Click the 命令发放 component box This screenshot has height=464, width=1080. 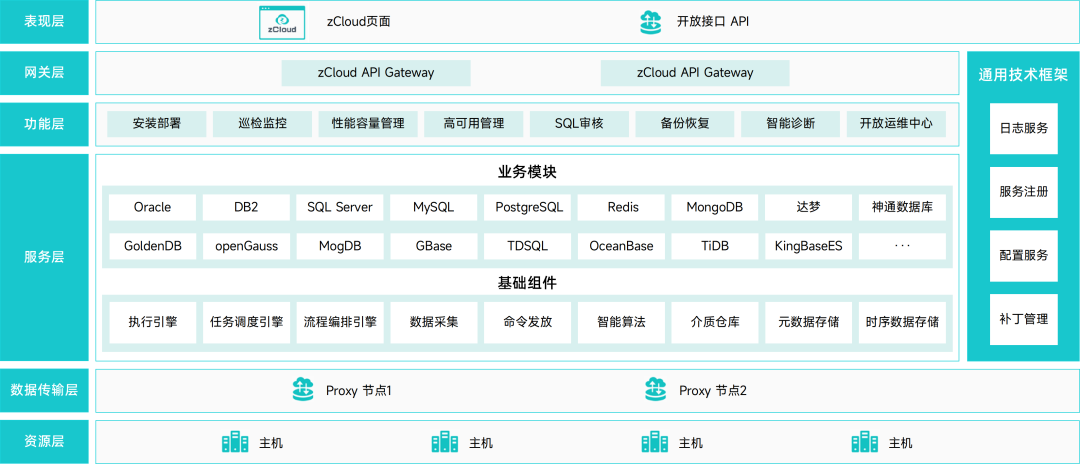pos(528,322)
